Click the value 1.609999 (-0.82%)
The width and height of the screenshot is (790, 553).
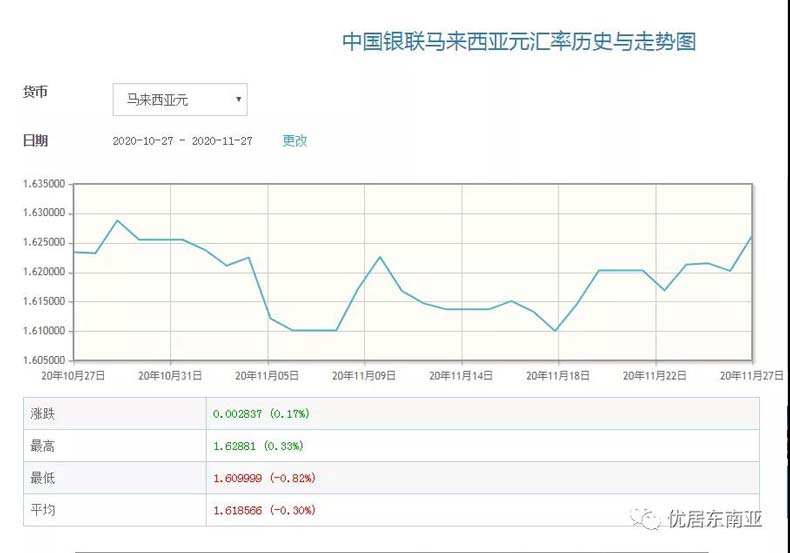pos(264,478)
